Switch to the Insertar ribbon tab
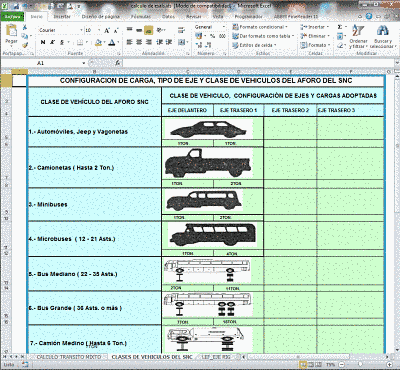This screenshot has height=370, width=400. coord(62,16)
